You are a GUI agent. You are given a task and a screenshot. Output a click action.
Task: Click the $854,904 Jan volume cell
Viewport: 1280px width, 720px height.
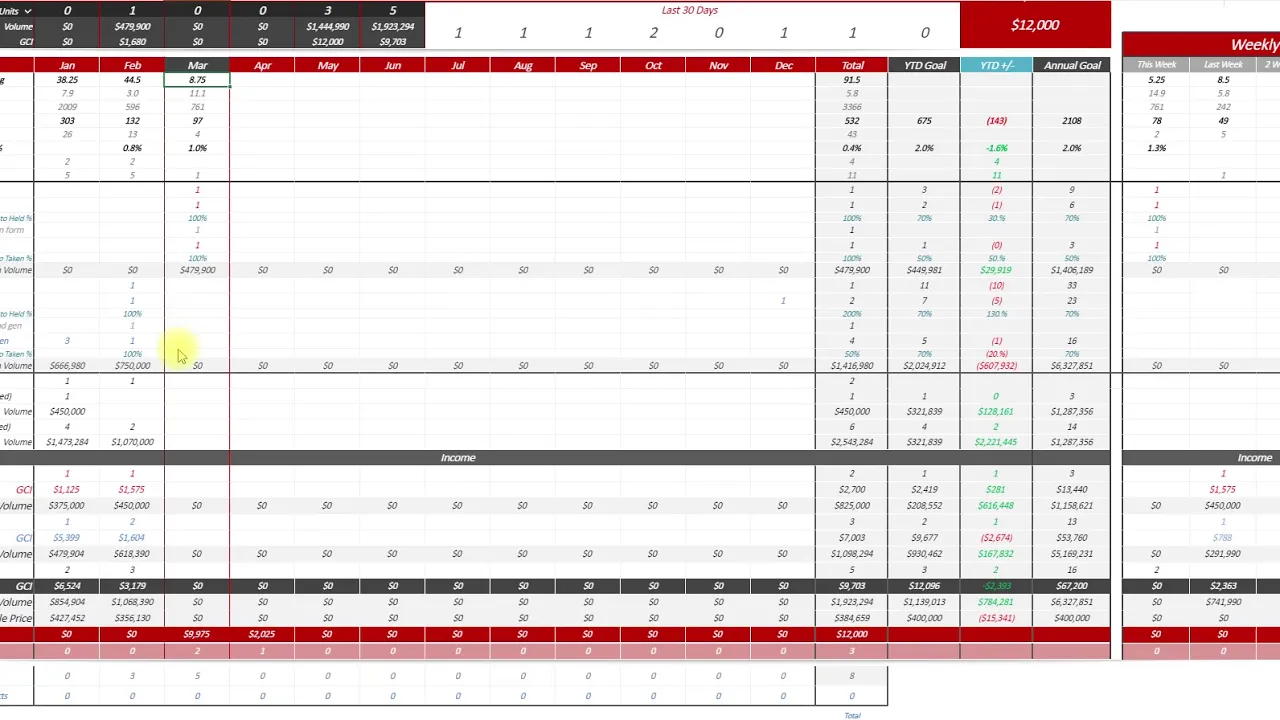click(x=67, y=602)
